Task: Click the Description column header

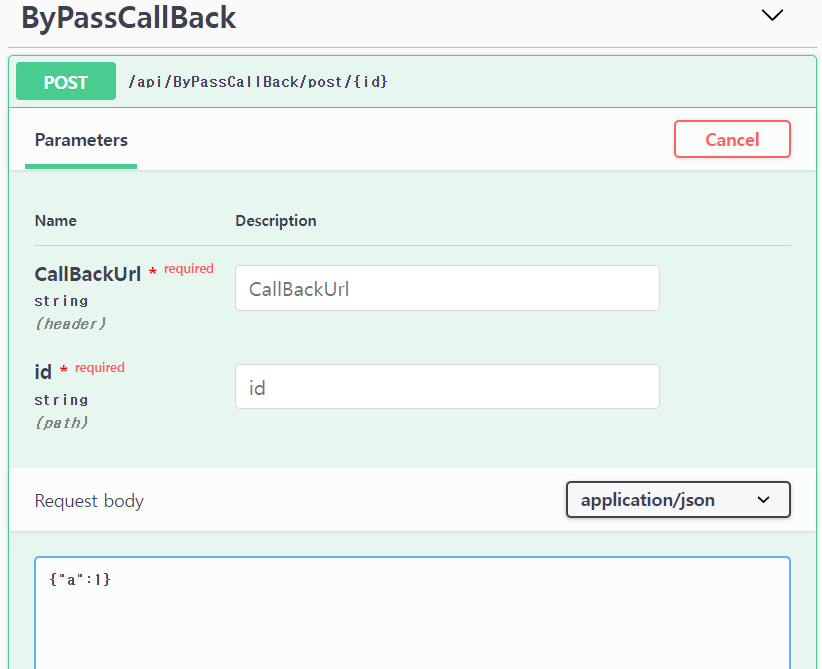Action: 276,221
